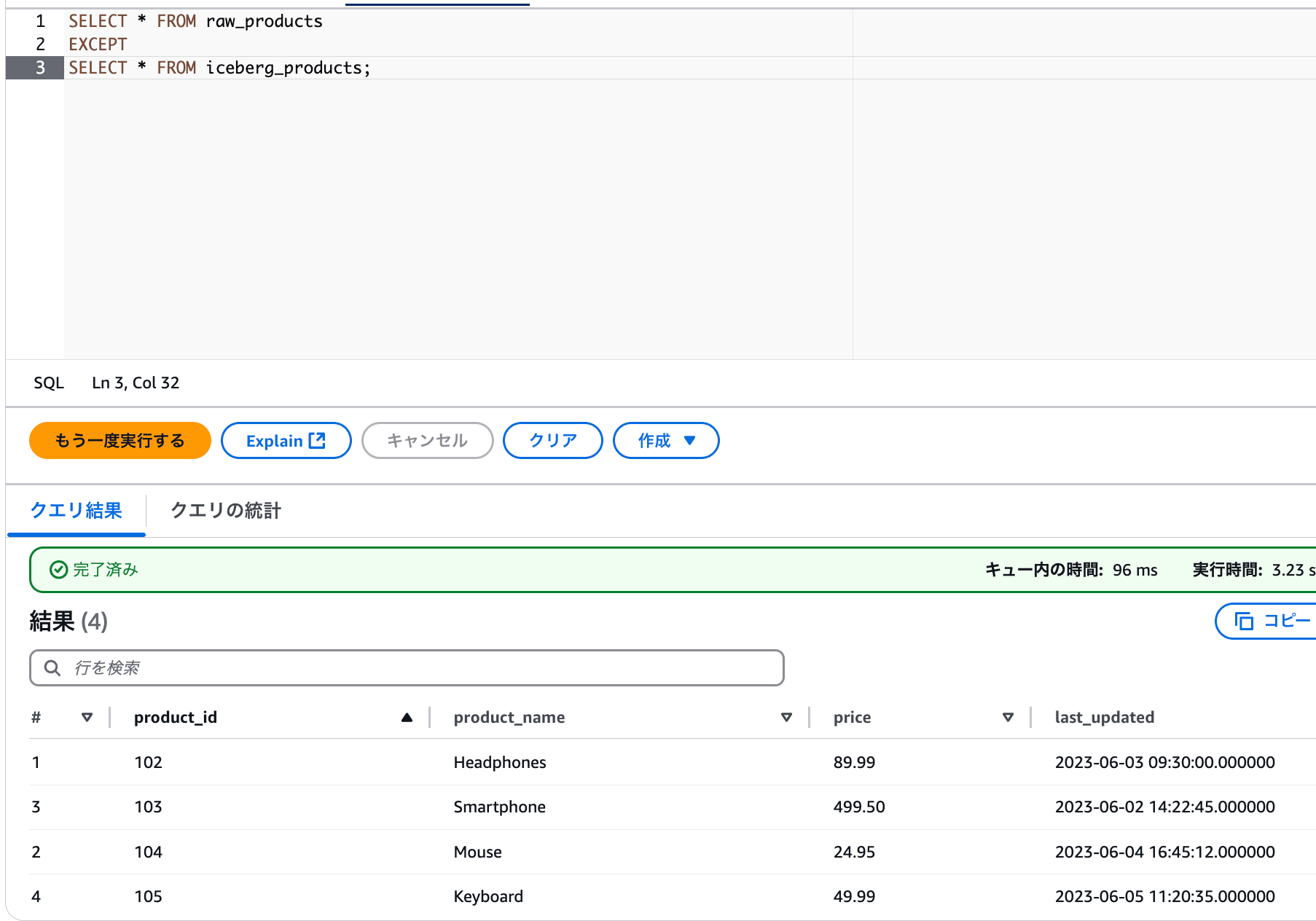Sort by product_name column arrow
1316x921 pixels.
(787, 717)
